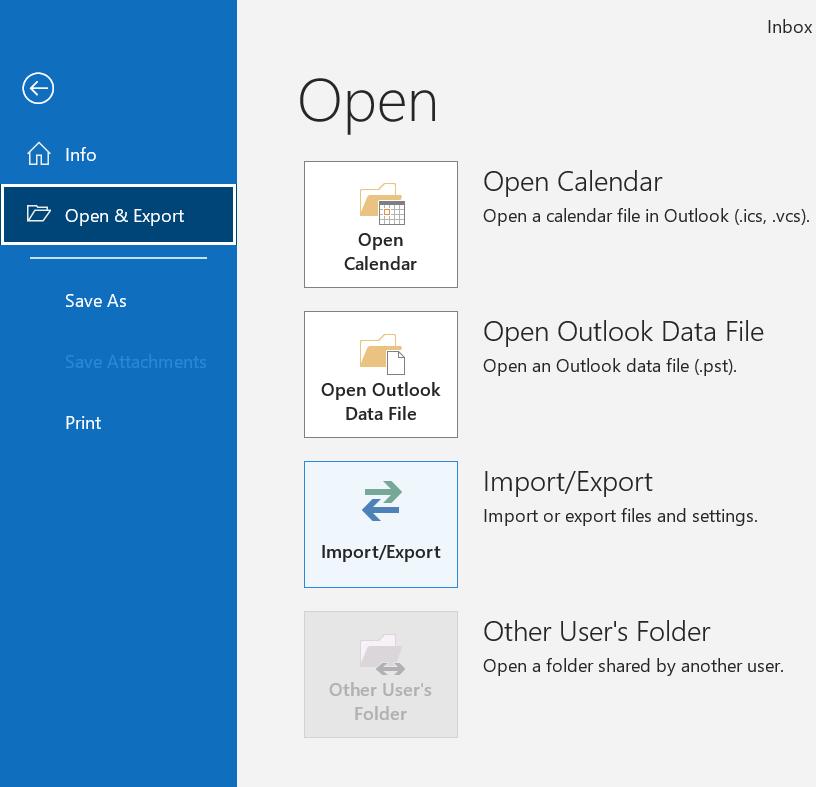Click the disabled Other User's Folder button label

coord(380,702)
